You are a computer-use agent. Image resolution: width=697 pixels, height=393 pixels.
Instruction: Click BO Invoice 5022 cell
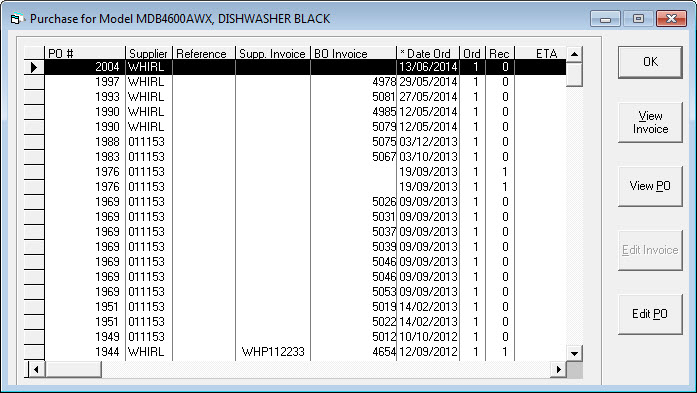pyautogui.click(x=353, y=322)
